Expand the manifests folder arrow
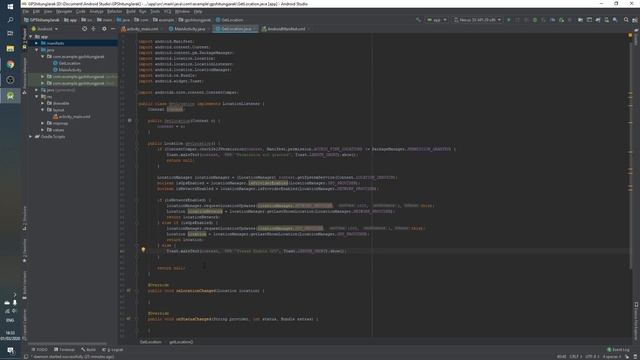 [37, 43]
